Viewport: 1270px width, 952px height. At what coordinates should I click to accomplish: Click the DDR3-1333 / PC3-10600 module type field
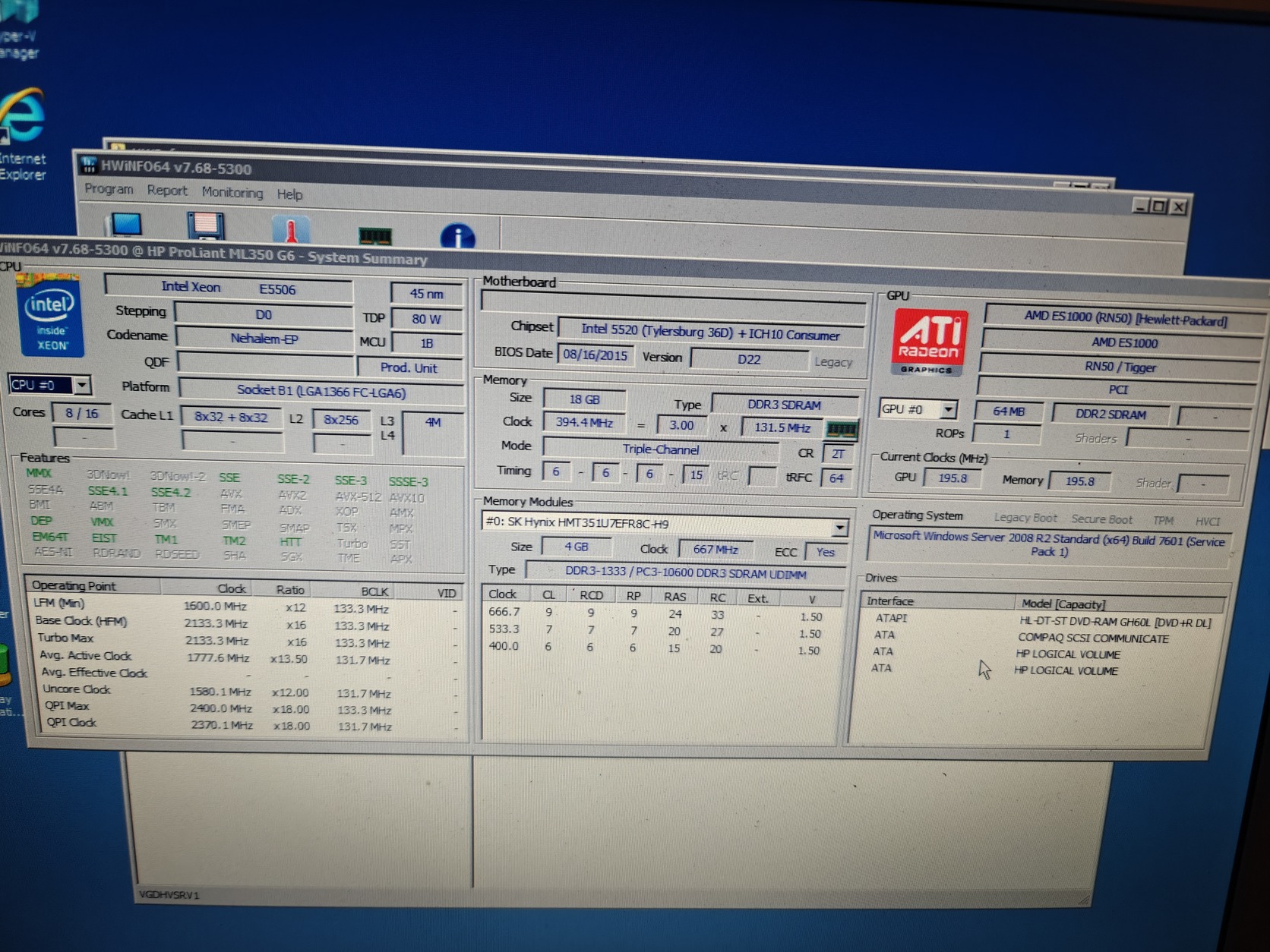tap(685, 573)
